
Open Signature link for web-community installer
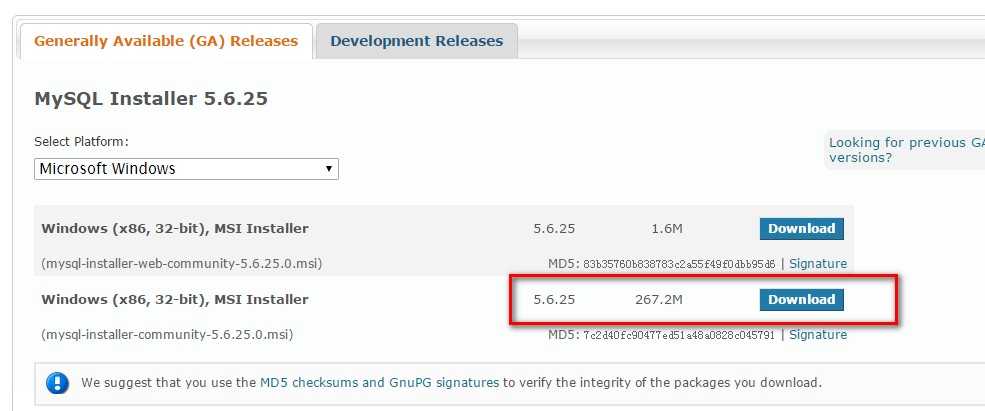818,263
